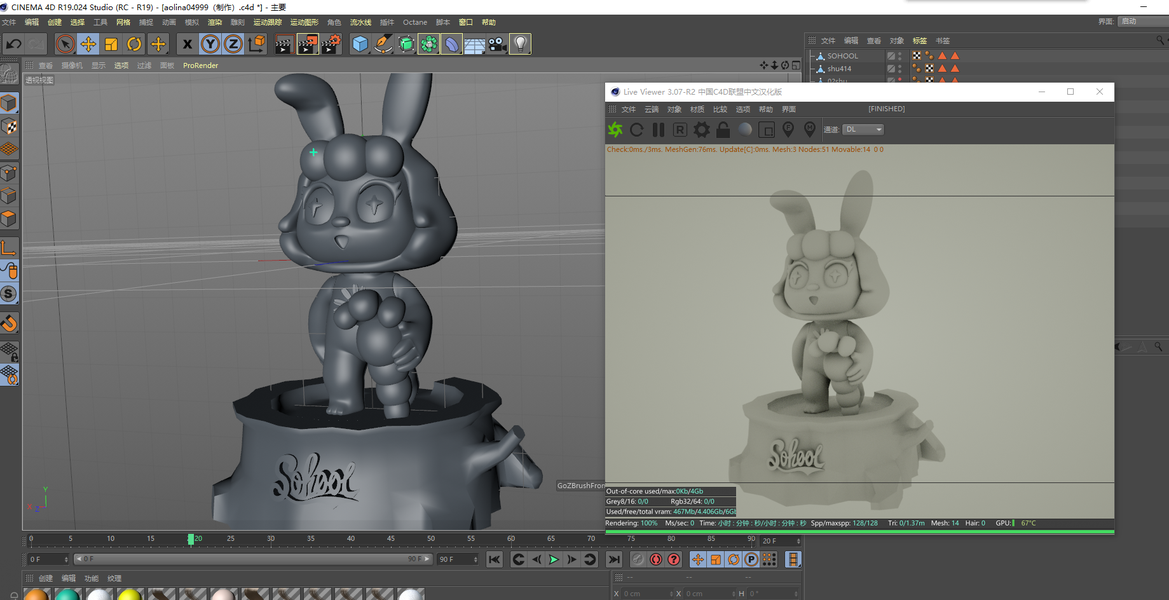1169x600 pixels.
Task: Toggle visibility dots of shu414 object
Action: point(900,69)
